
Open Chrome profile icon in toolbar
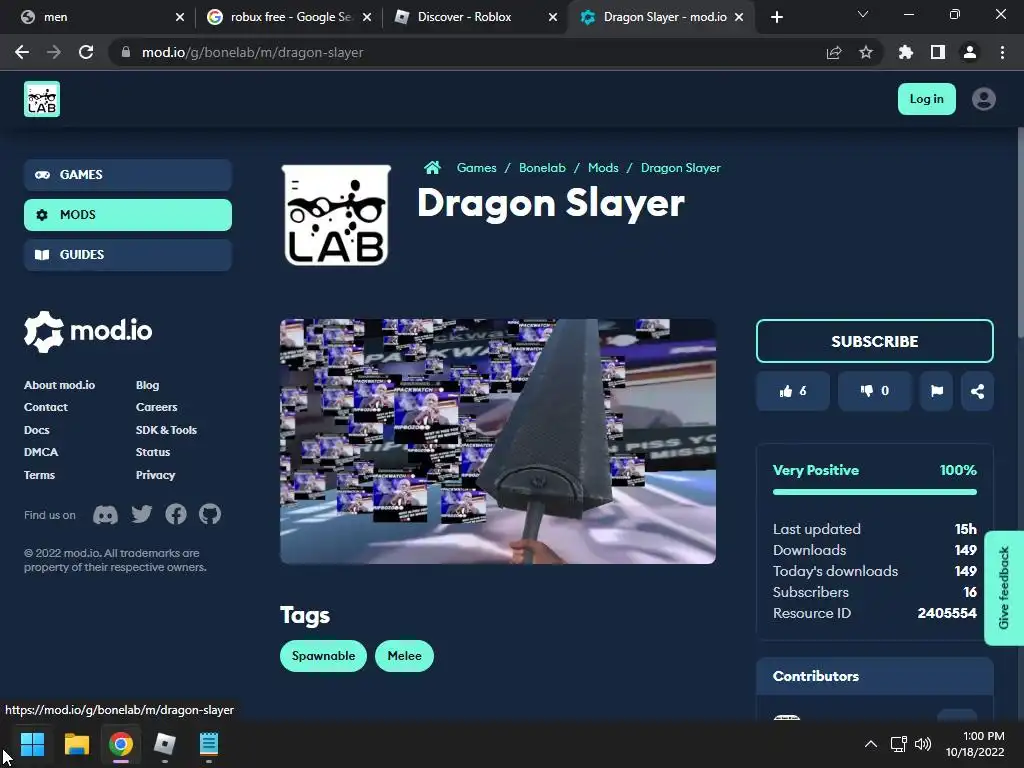[x=970, y=52]
